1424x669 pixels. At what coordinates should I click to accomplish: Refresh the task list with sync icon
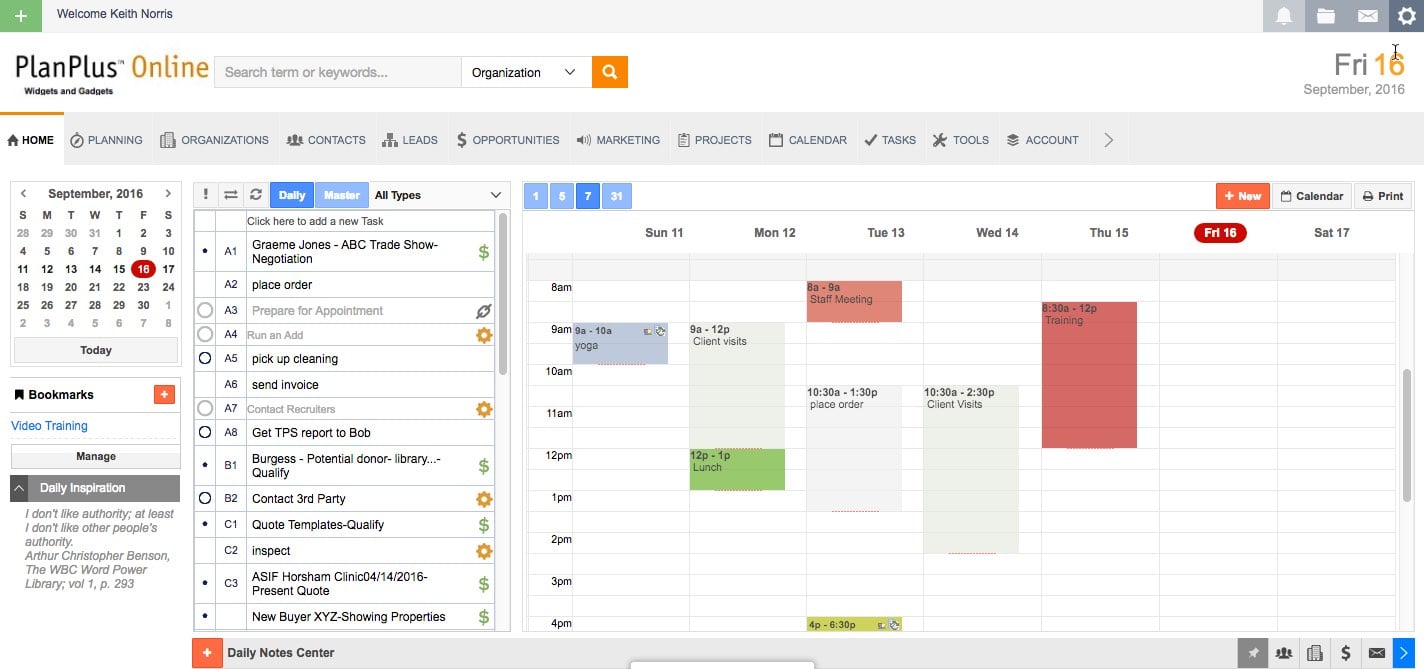pyautogui.click(x=256, y=195)
